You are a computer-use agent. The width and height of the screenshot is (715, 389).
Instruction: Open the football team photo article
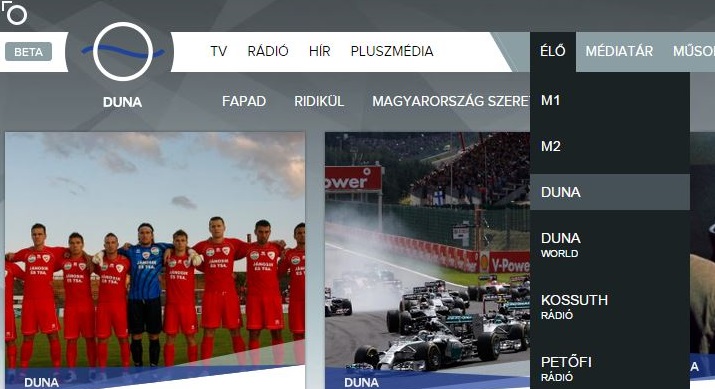coord(155,260)
